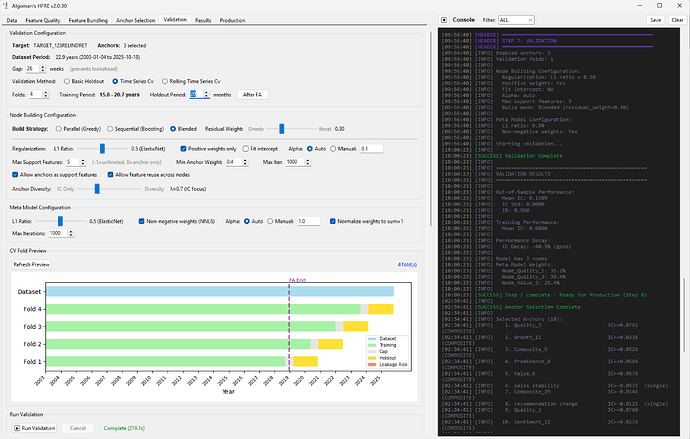Save the console output
The height and width of the screenshot is (439, 690).
(656, 20)
